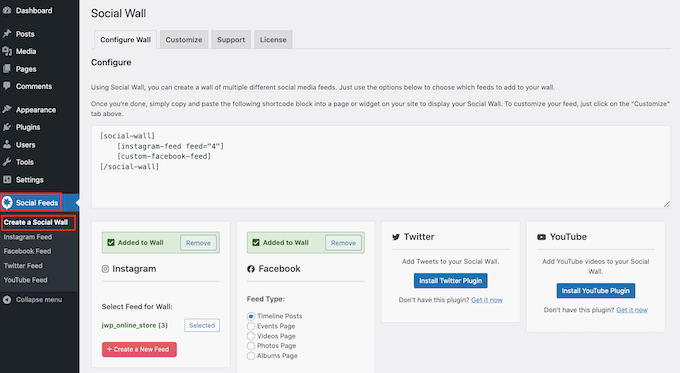680x373 pixels.
Task: Click the [instagram-feed feed="4"] shortcode line
Action: coord(170,146)
